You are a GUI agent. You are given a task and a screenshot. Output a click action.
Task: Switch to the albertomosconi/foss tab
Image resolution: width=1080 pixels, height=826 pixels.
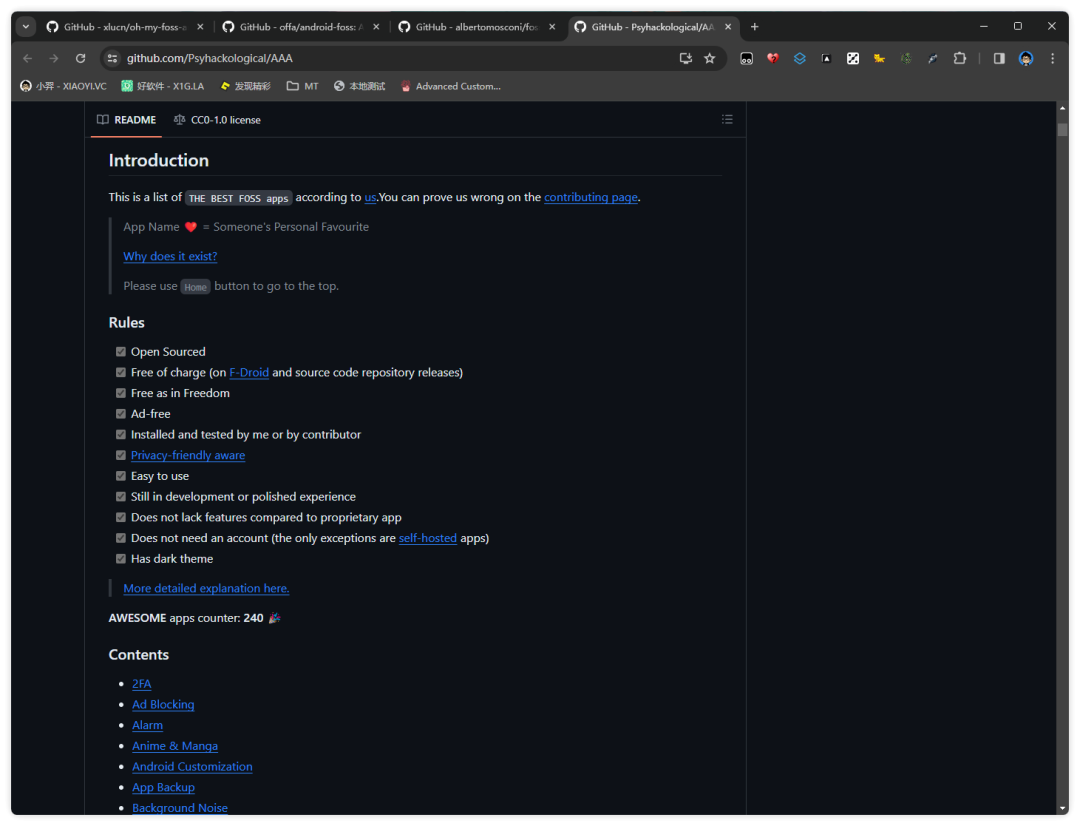pyautogui.click(x=477, y=27)
